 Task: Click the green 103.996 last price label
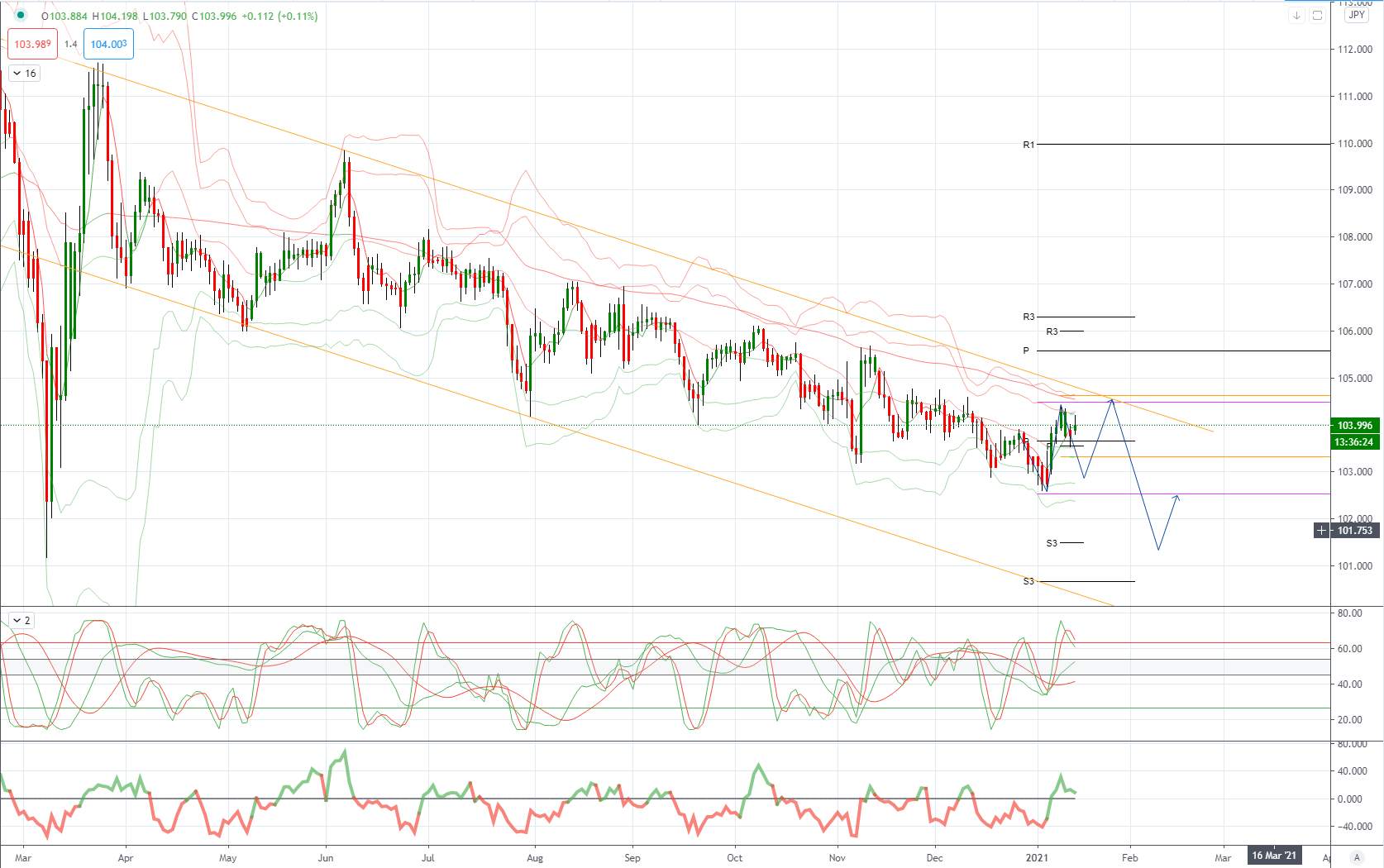click(x=1354, y=426)
